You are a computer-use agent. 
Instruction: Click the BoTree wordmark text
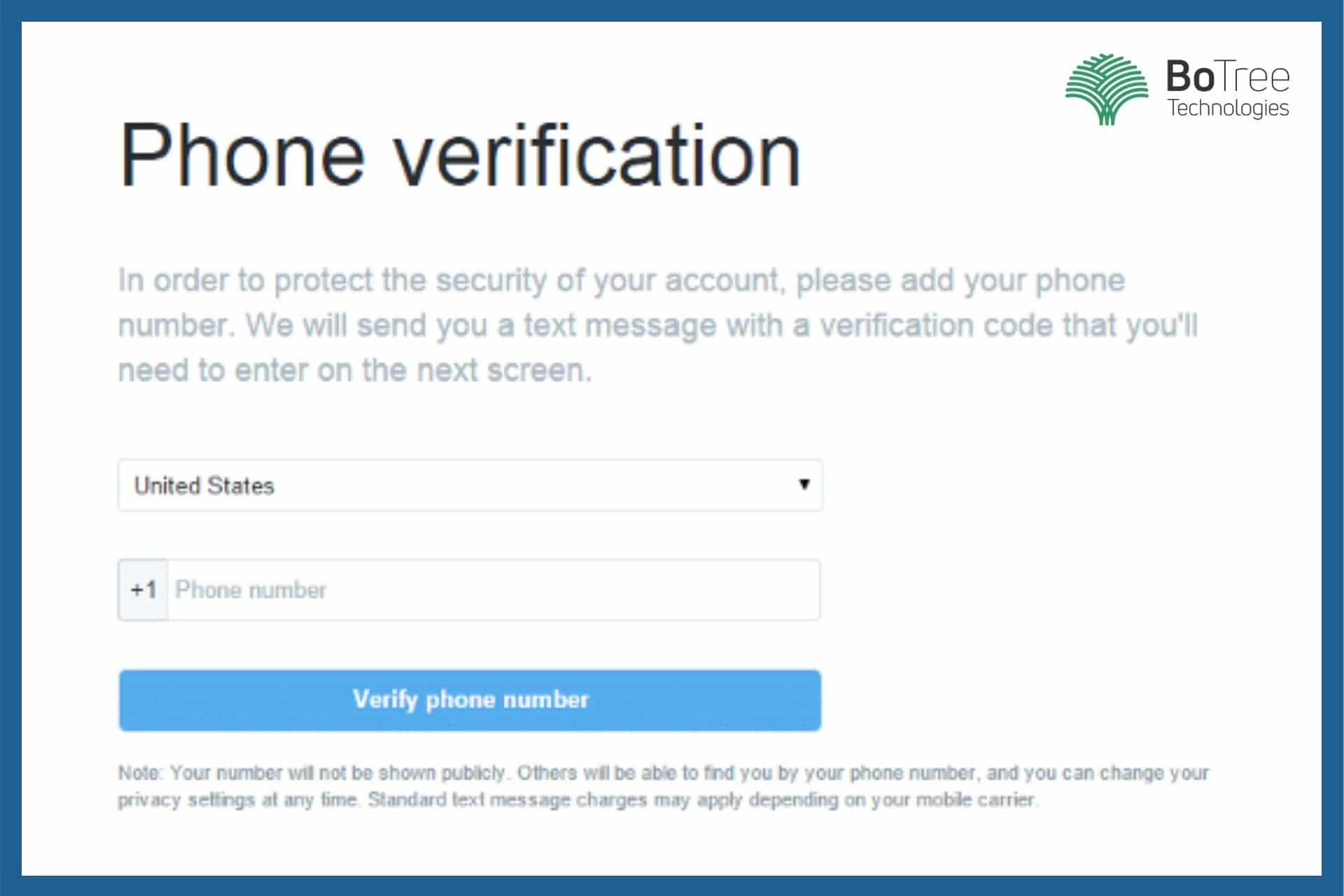tap(1228, 76)
